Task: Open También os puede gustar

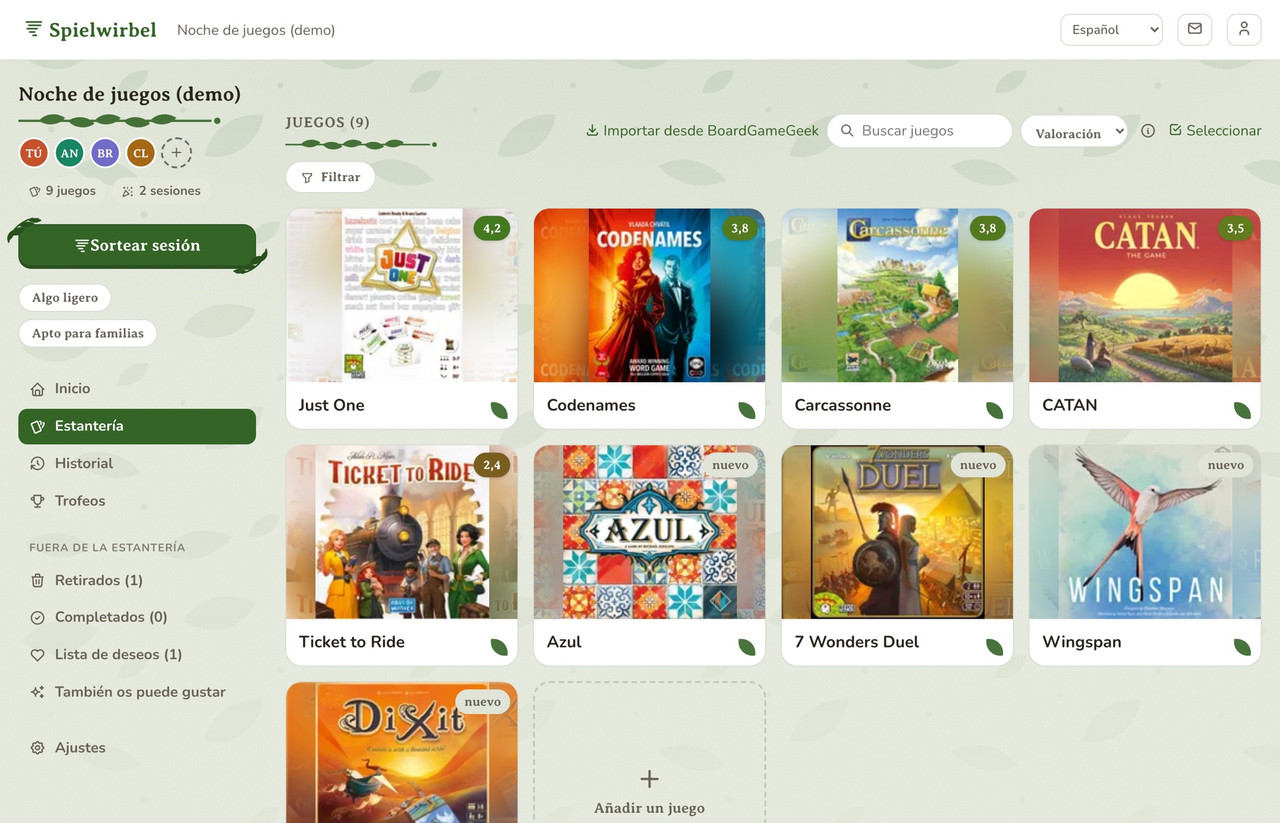Action: point(137,692)
